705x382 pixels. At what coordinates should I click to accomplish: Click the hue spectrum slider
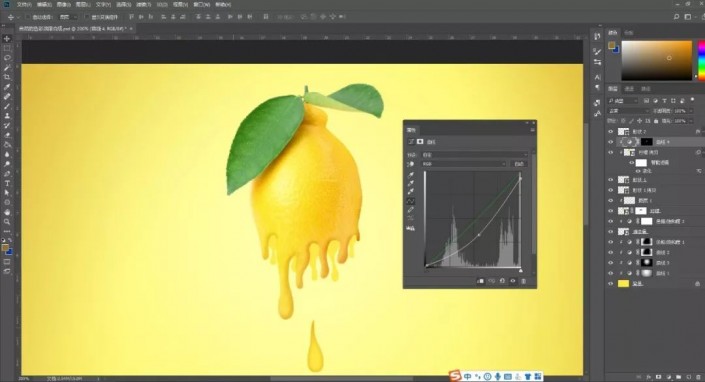click(701, 61)
